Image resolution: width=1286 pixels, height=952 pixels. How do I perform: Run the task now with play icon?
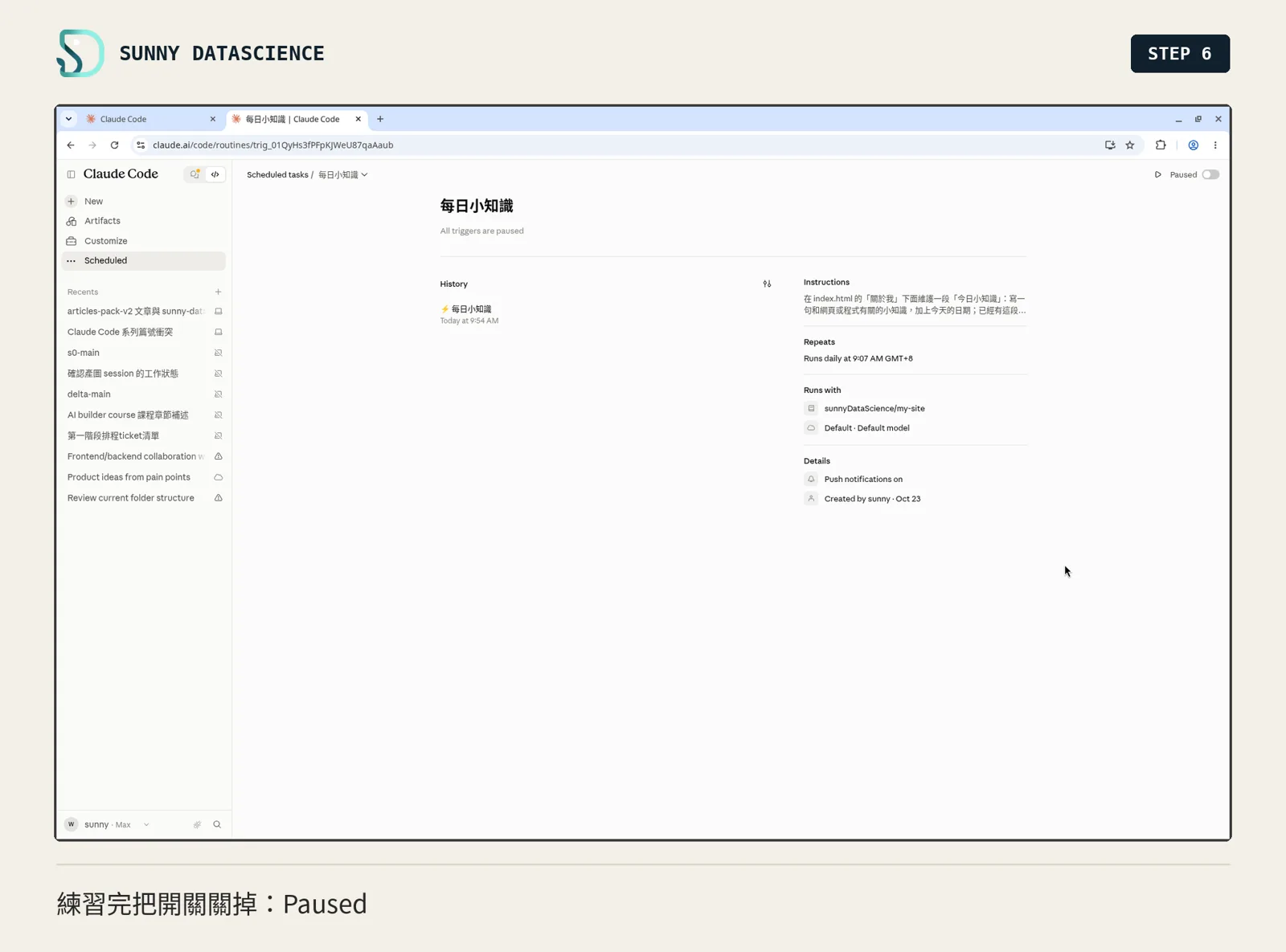(1158, 174)
